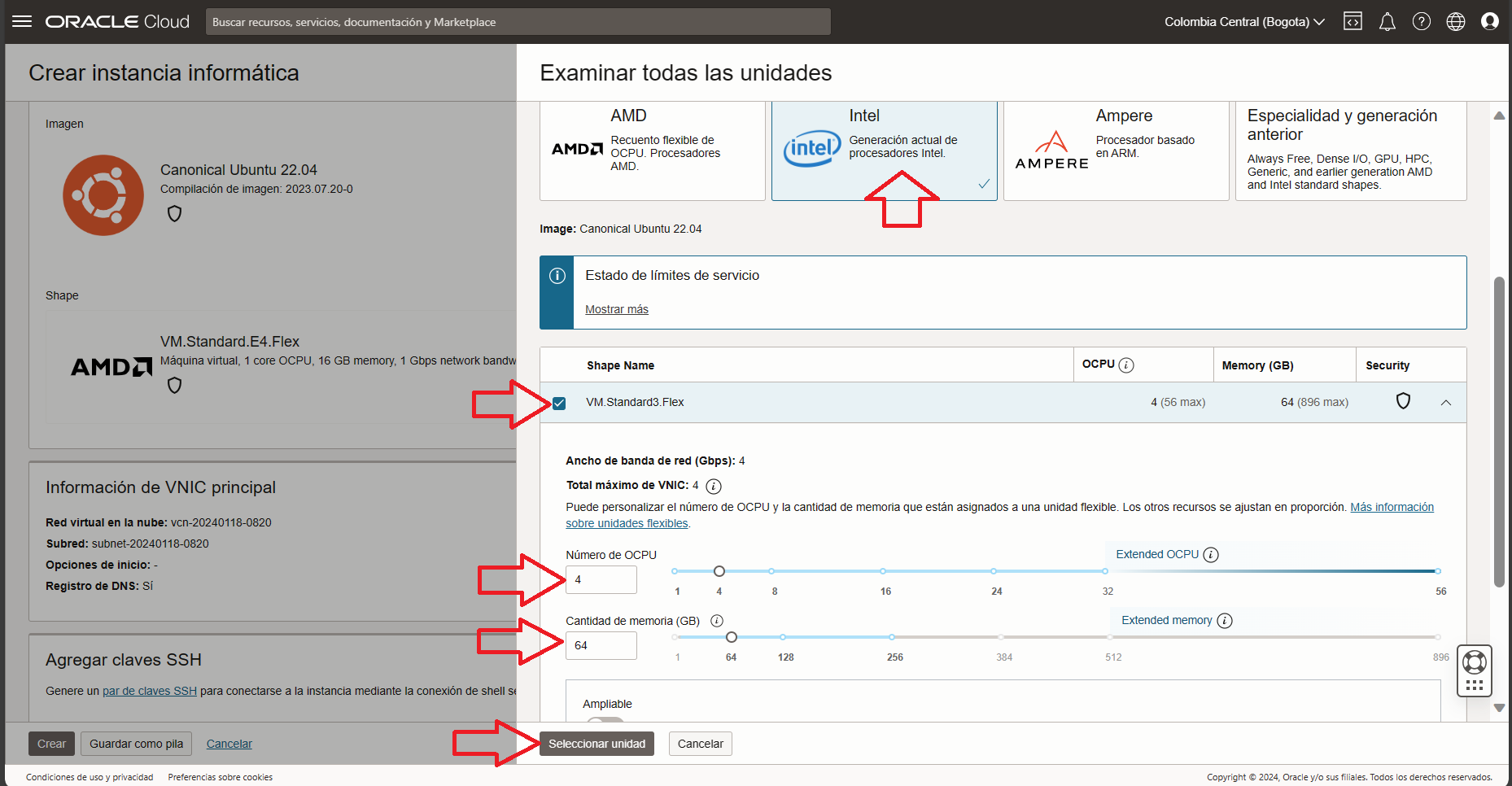Click the search resources input bar
The width and height of the screenshot is (1512, 786).
pos(518,22)
